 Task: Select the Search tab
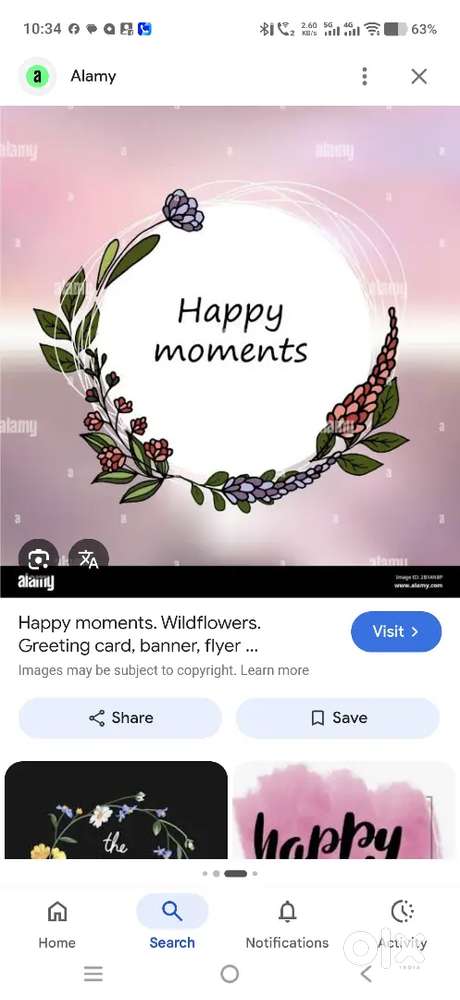pos(172,924)
